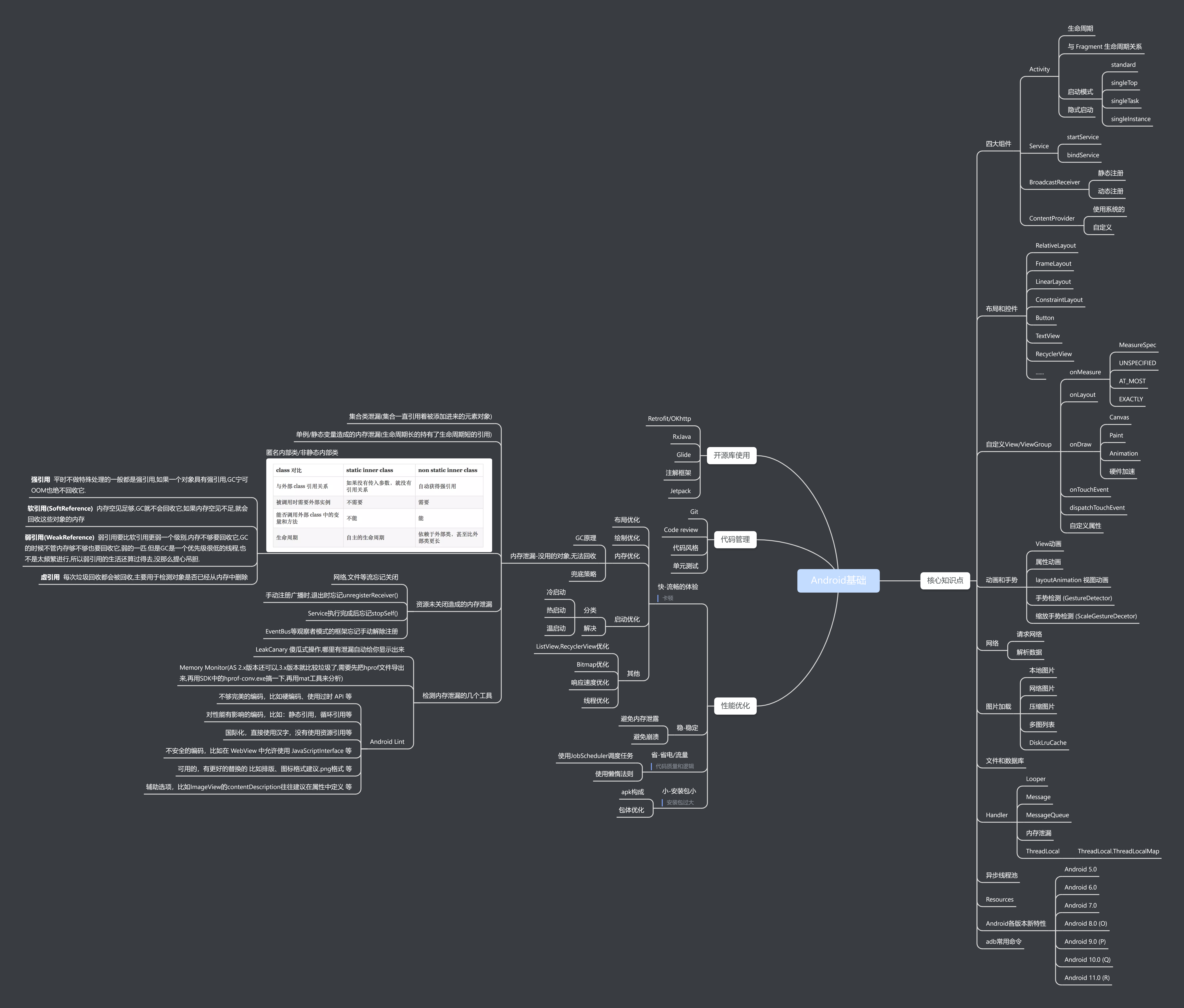Select the 开源库使用 topic node
This screenshot has width=1184, height=1008.
(x=731, y=455)
